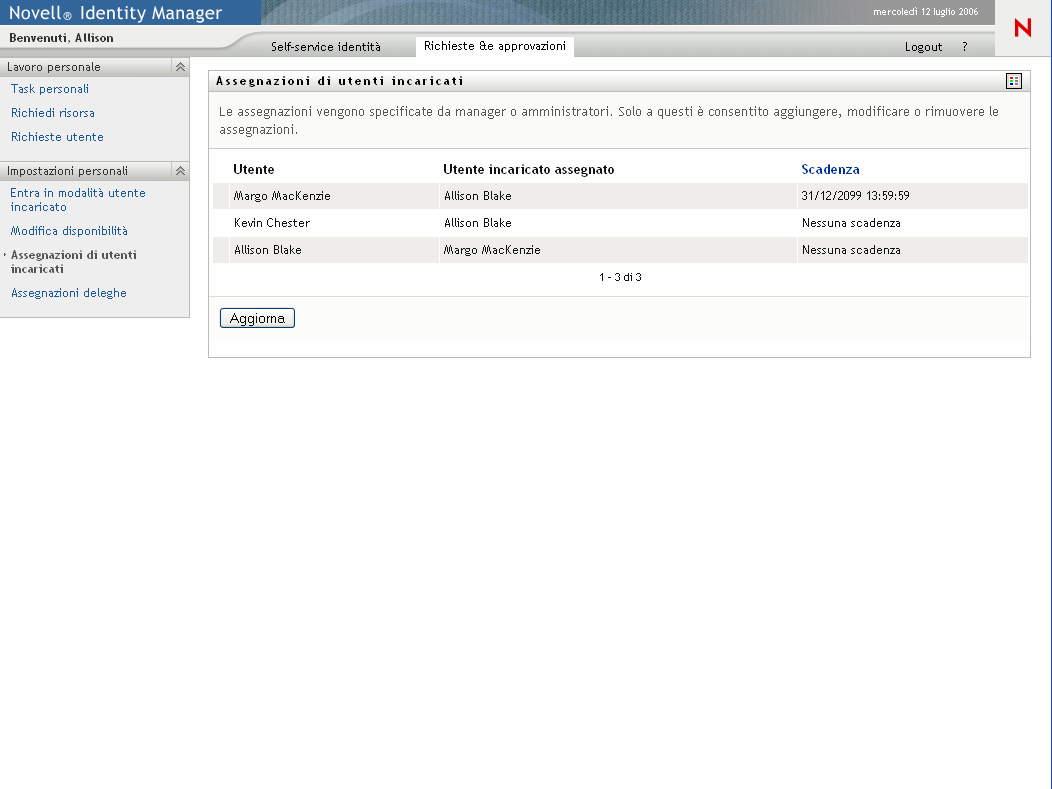This screenshot has height=789, width=1052.
Task: Collapse the Impostazioni personali section
Action: click(x=180, y=171)
